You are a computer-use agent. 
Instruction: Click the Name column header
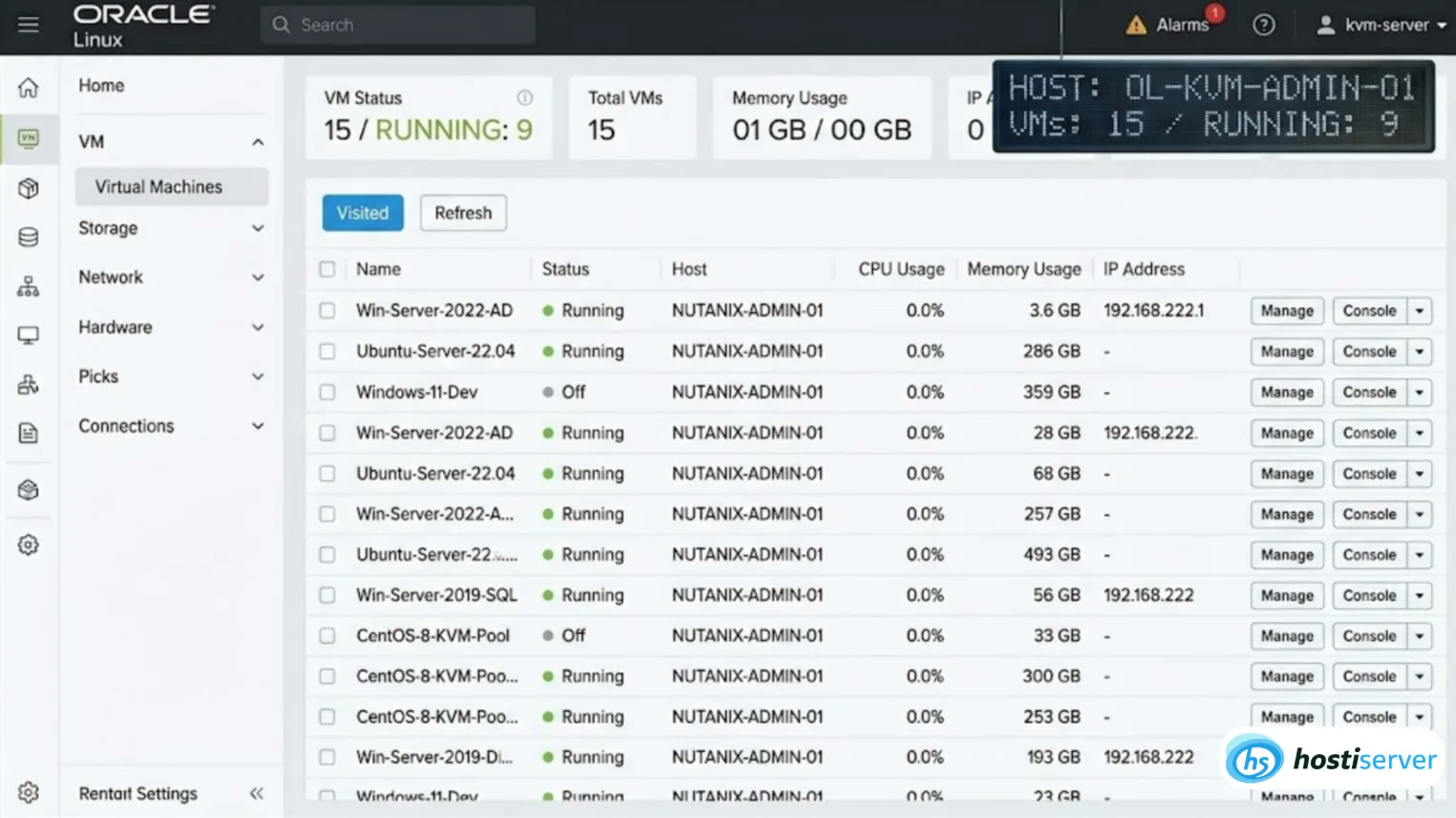point(378,269)
